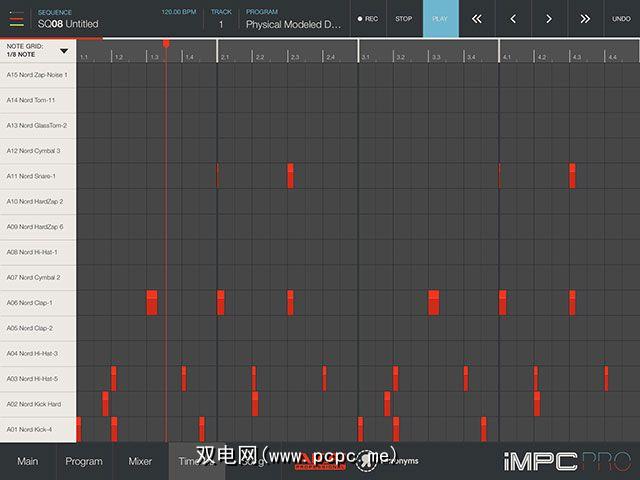Tap the 120.00 BPM tempo field
The image size is (640, 480).
pyautogui.click(x=180, y=12)
